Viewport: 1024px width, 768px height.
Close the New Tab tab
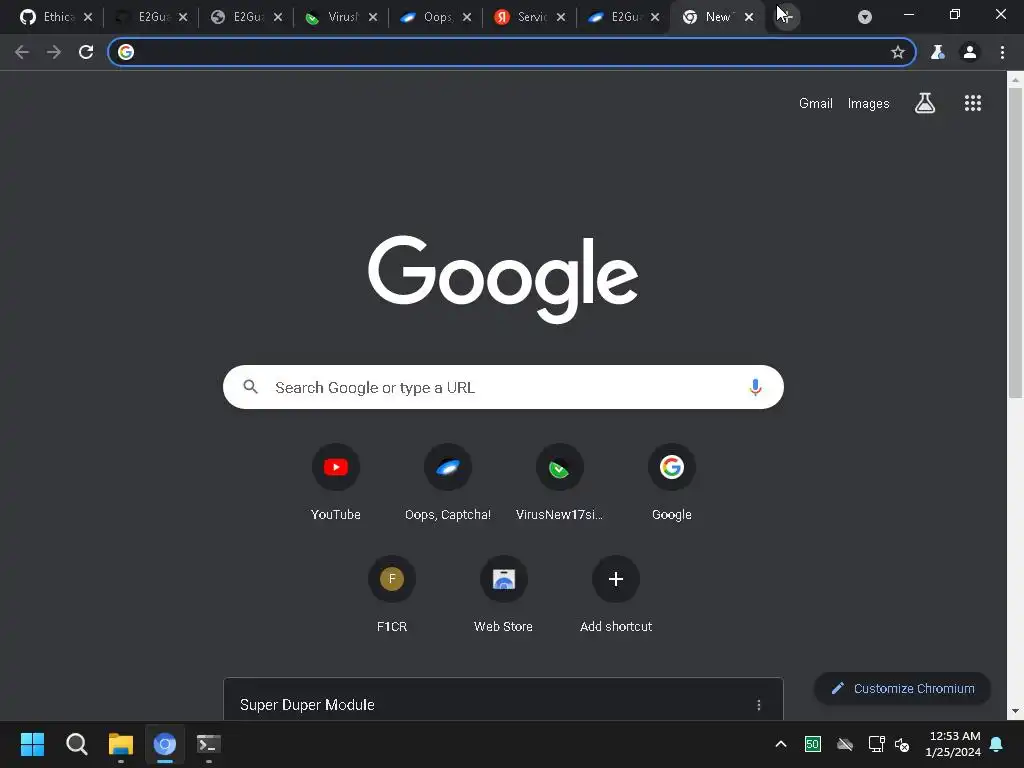click(x=749, y=17)
